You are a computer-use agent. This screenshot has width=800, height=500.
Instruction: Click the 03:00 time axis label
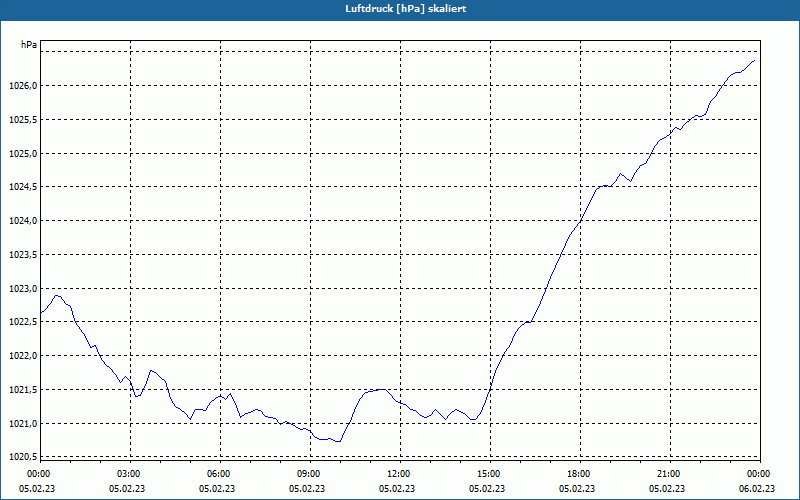pos(127,474)
